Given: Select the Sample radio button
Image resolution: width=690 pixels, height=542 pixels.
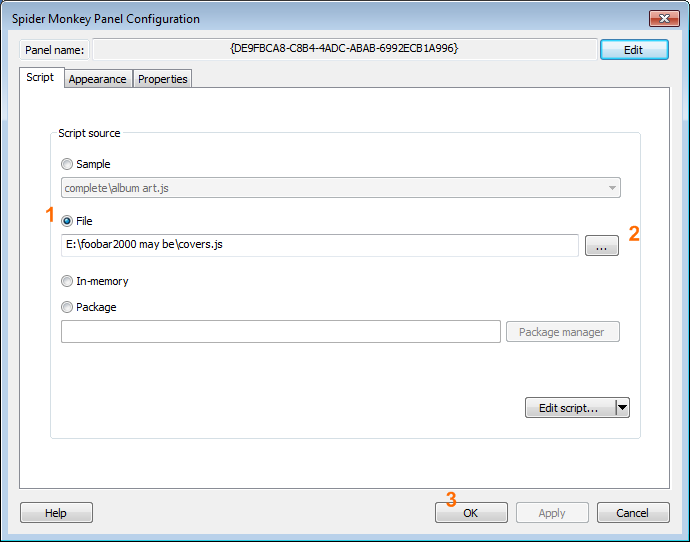Looking at the screenshot, I should [x=67, y=164].
